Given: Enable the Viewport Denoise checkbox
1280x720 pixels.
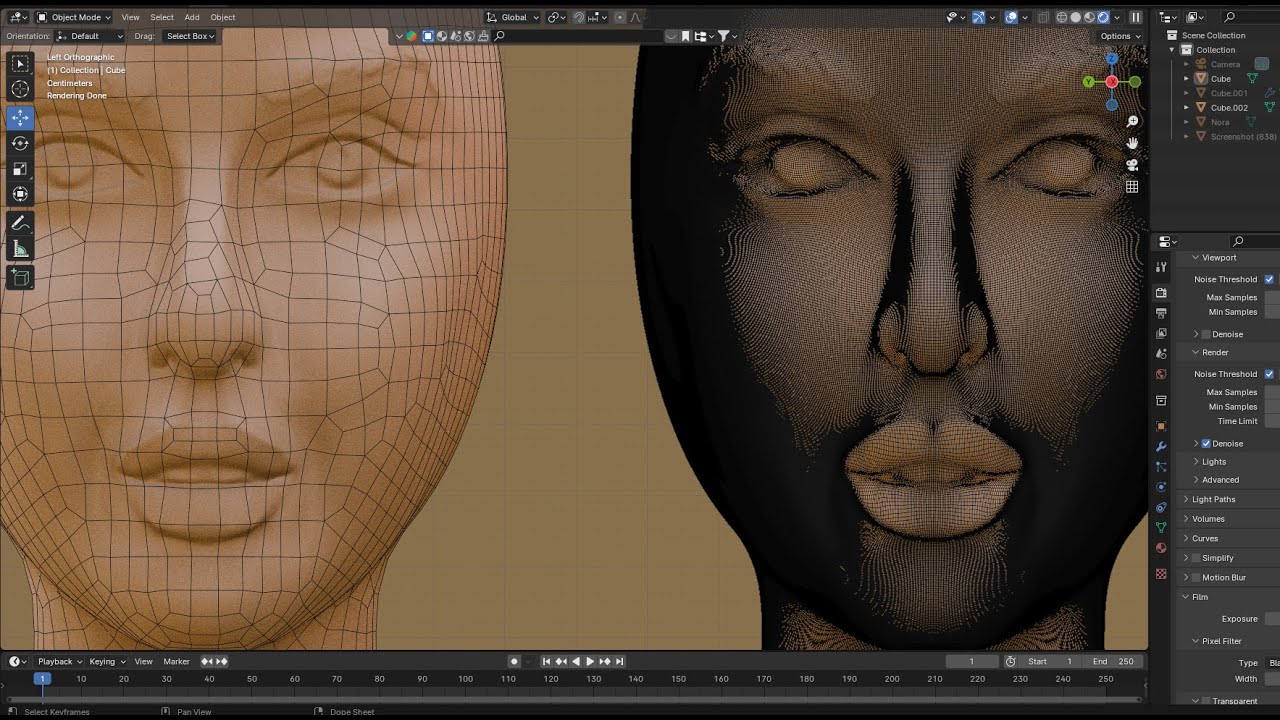Looking at the screenshot, I should (1206, 334).
